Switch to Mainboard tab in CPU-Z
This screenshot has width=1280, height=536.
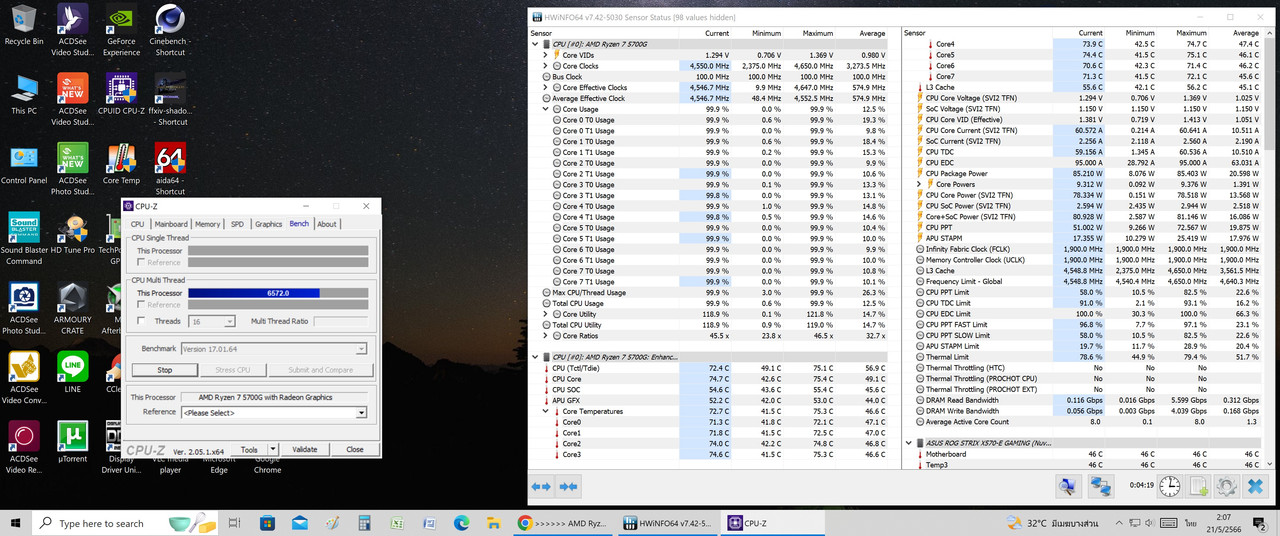[171, 224]
